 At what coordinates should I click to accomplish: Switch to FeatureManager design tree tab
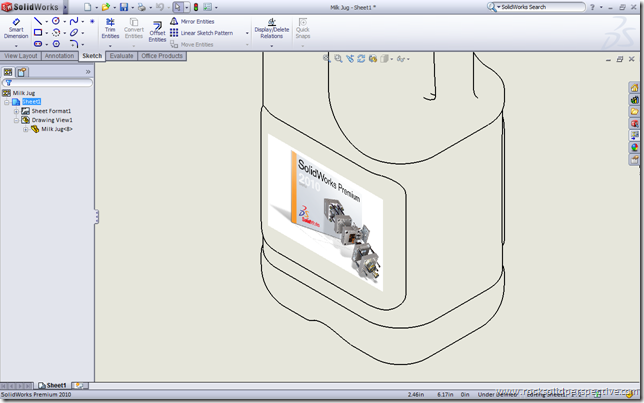coord(8,72)
